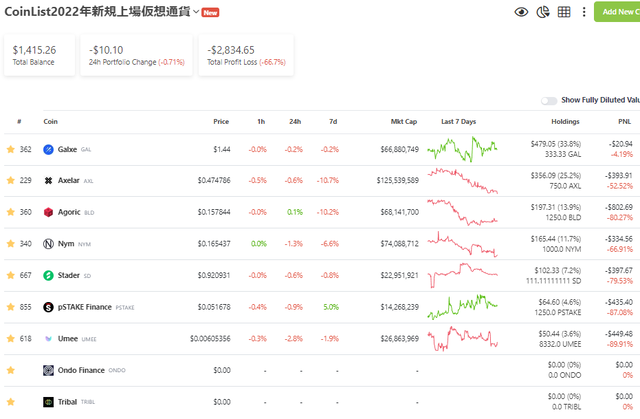Sort by the Price column header
The height and width of the screenshot is (419, 640).
(221, 122)
